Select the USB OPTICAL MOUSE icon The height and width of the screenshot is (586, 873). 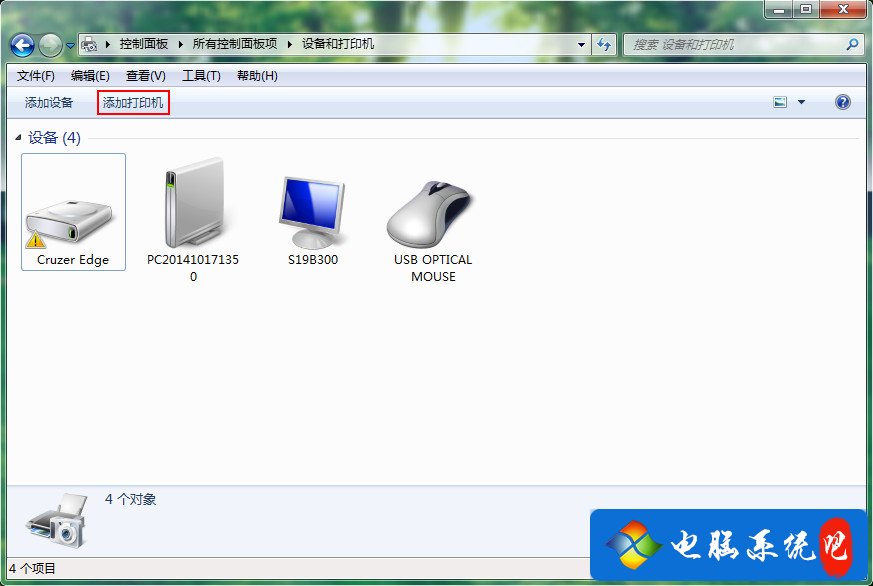[x=429, y=212]
